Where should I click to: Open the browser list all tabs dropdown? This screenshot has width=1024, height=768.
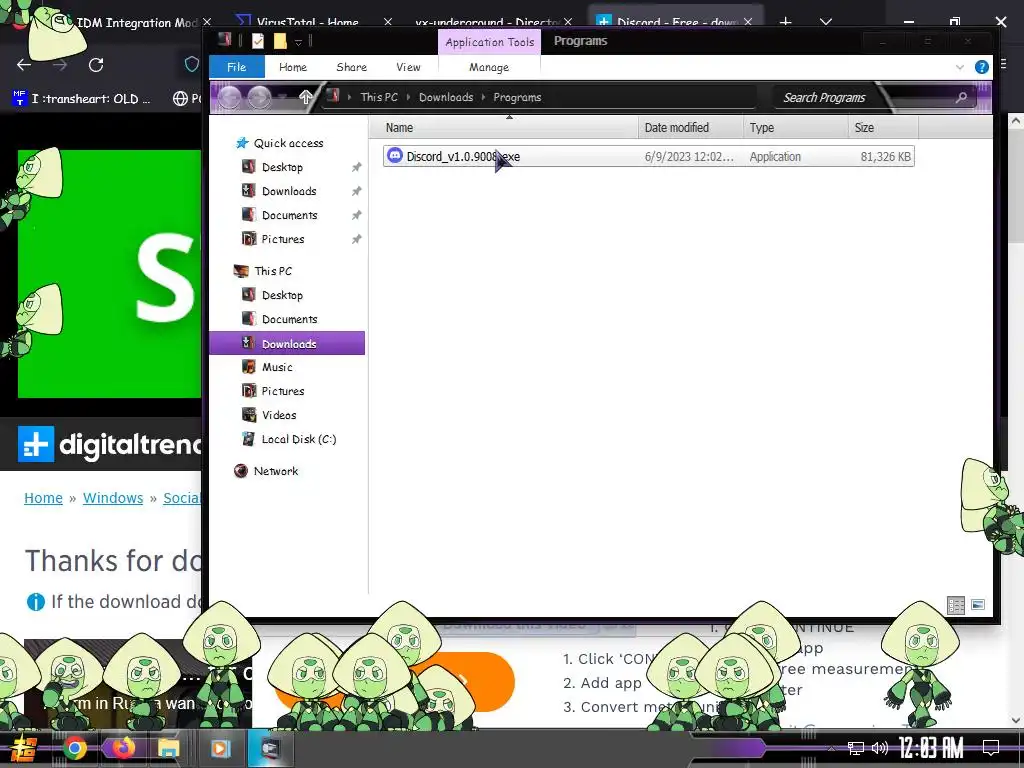click(x=825, y=22)
